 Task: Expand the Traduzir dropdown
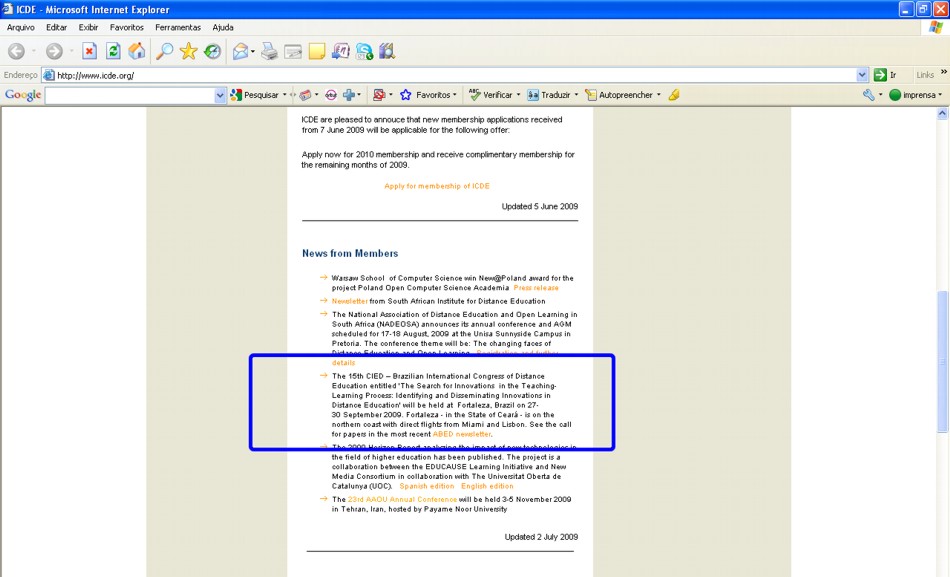576,95
